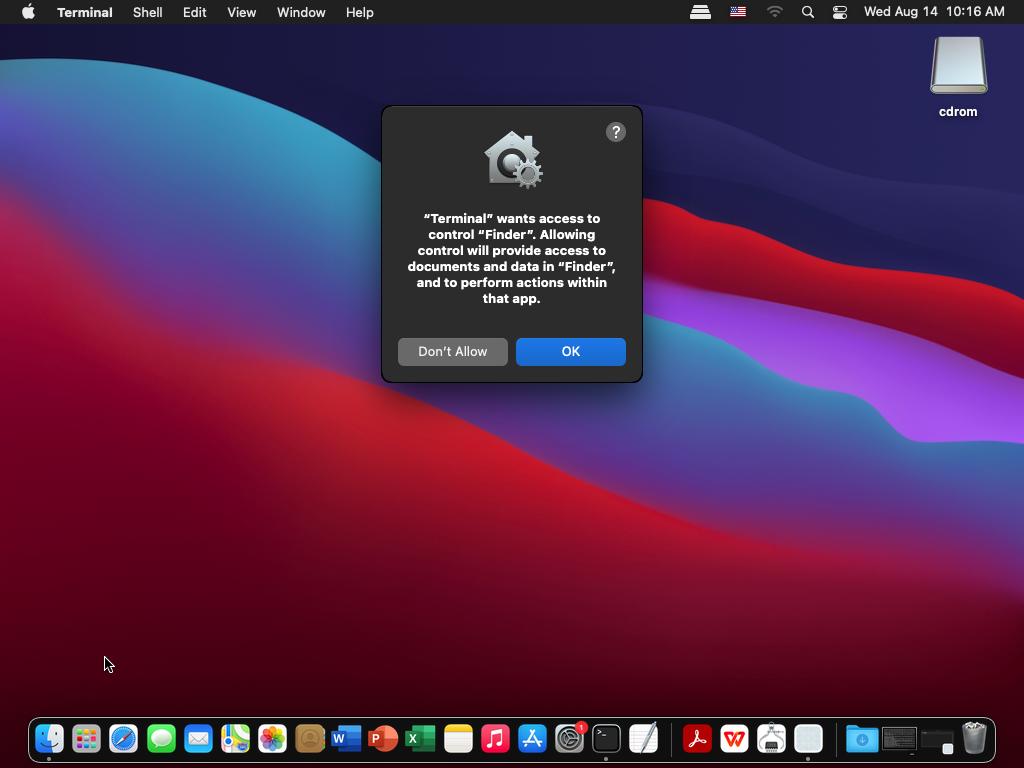Expand the US input source menu
Screen dimensions: 1024x768
click(x=738, y=12)
